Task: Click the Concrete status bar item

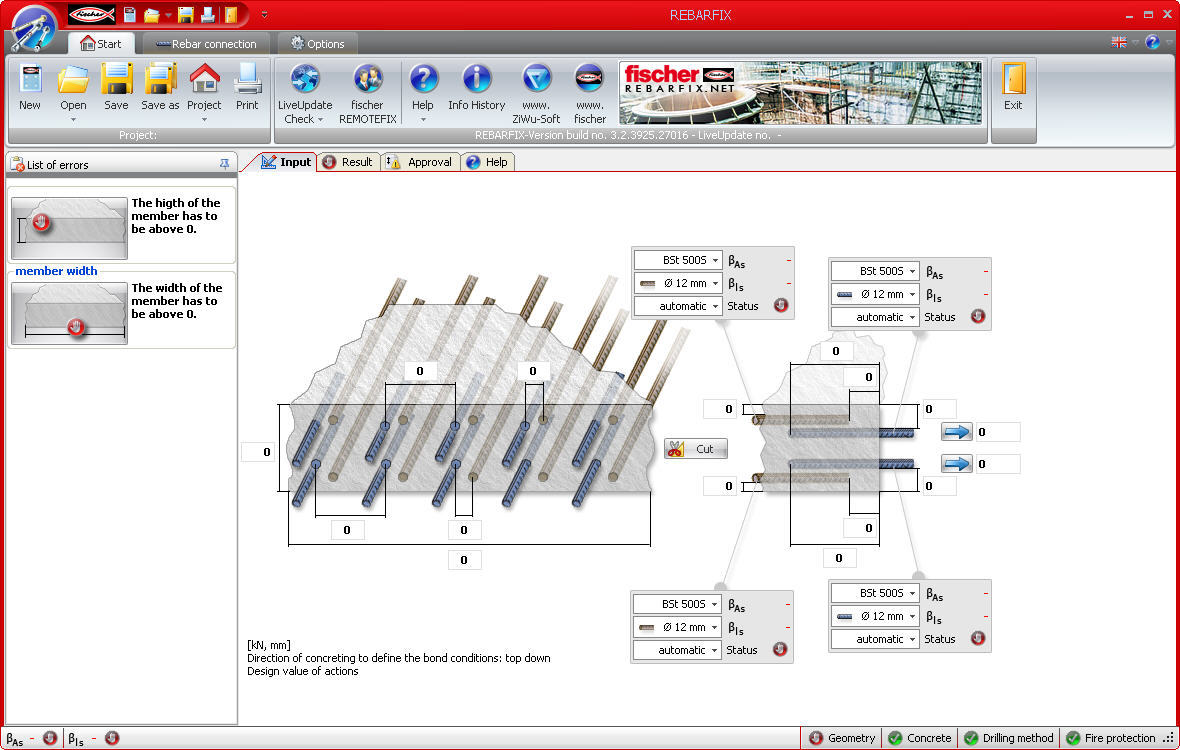Action: pyautogui.click(x=920, y=738)
